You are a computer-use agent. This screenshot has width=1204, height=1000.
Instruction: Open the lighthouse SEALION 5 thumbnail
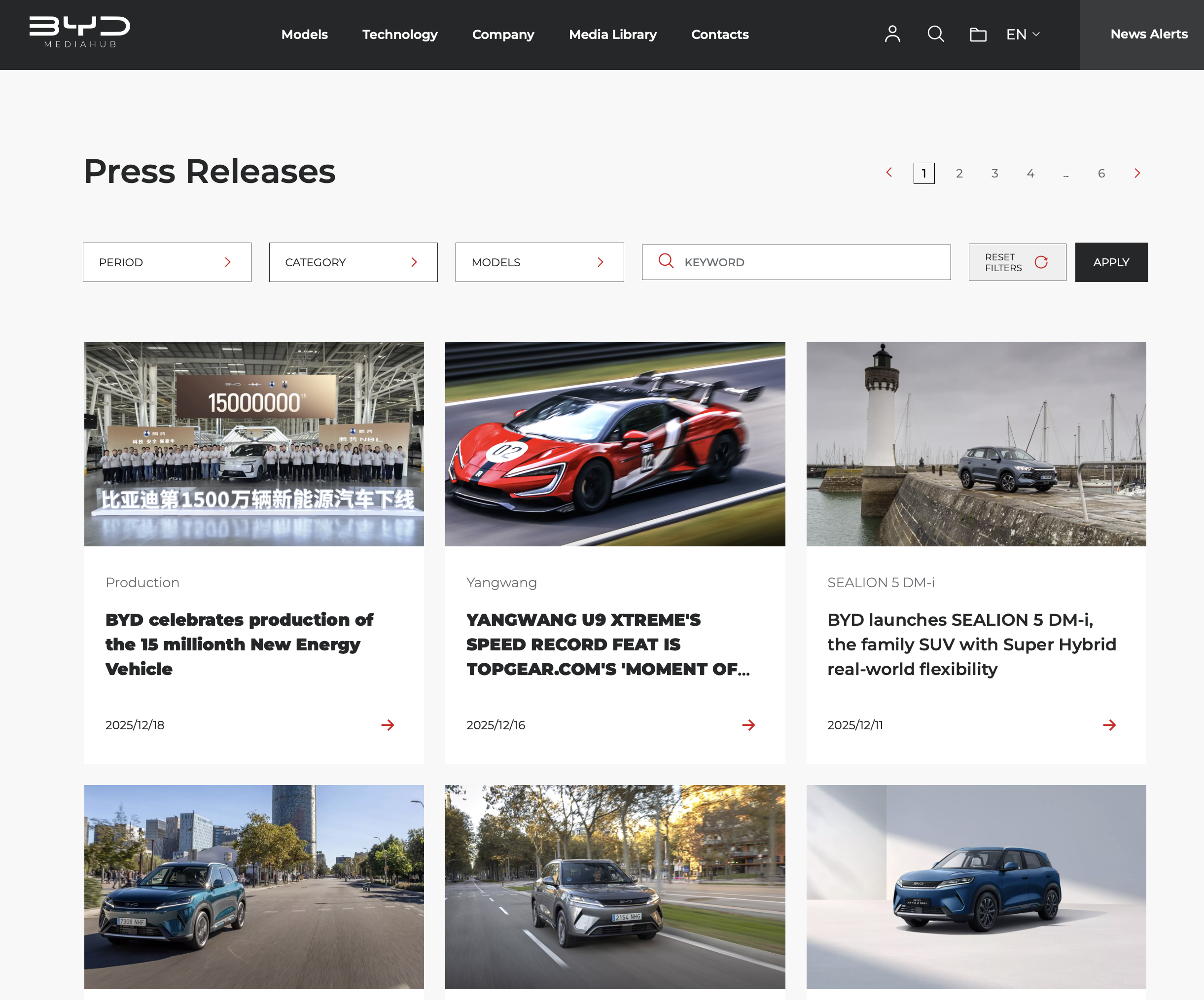pyautogui.click(x=976, y=444)
